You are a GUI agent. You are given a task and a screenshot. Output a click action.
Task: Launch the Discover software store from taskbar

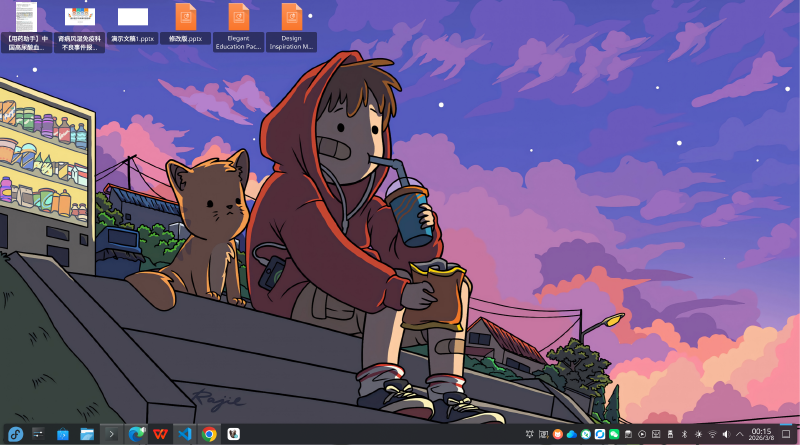[x=63, y=434]
